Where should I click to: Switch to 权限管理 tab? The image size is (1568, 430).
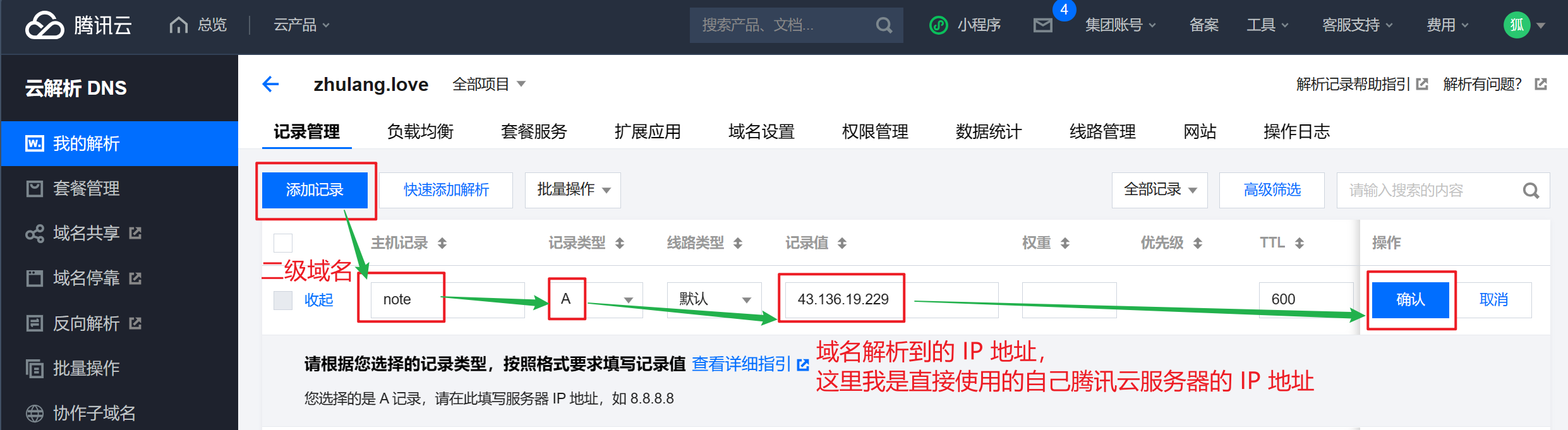(876, 131)
